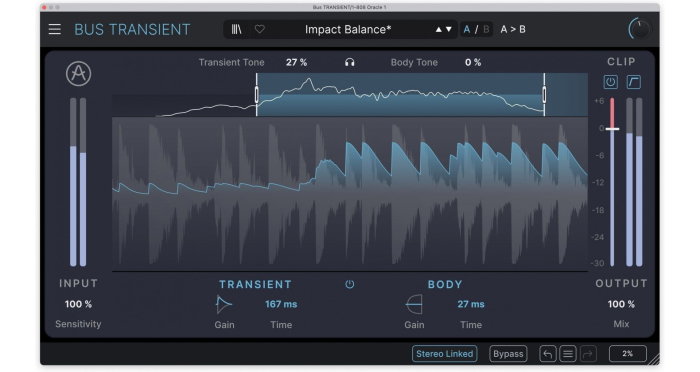Click the 2% CPU meter box
Screen dimensions: 700x372
point(628,353)
